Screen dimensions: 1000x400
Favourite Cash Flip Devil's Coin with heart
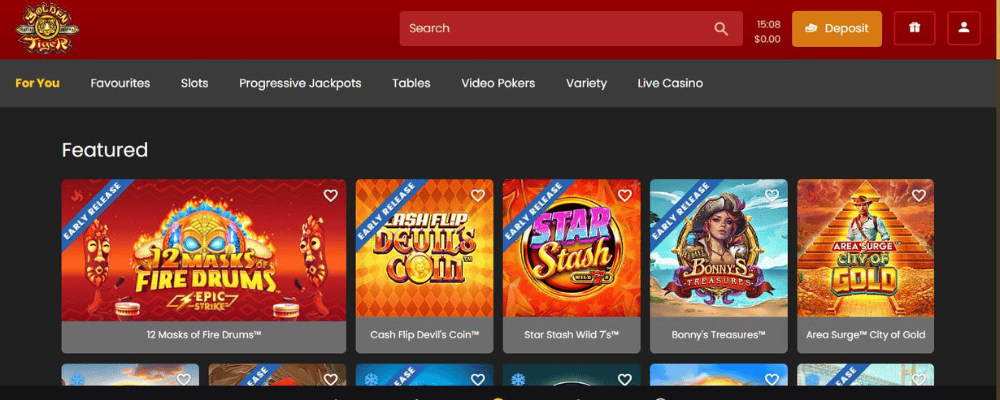478,196
